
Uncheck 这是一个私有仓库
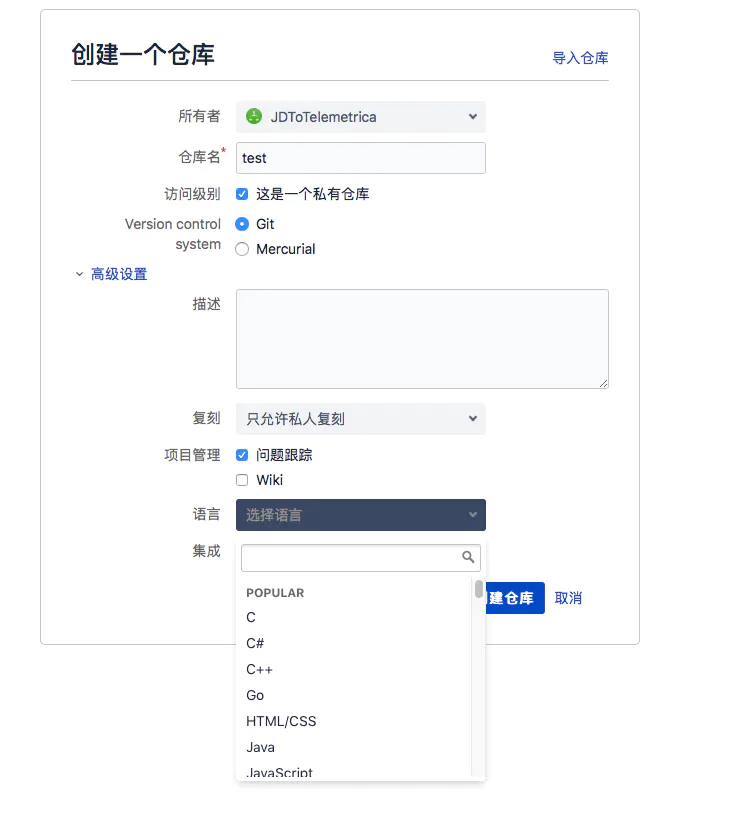point(241,194)
